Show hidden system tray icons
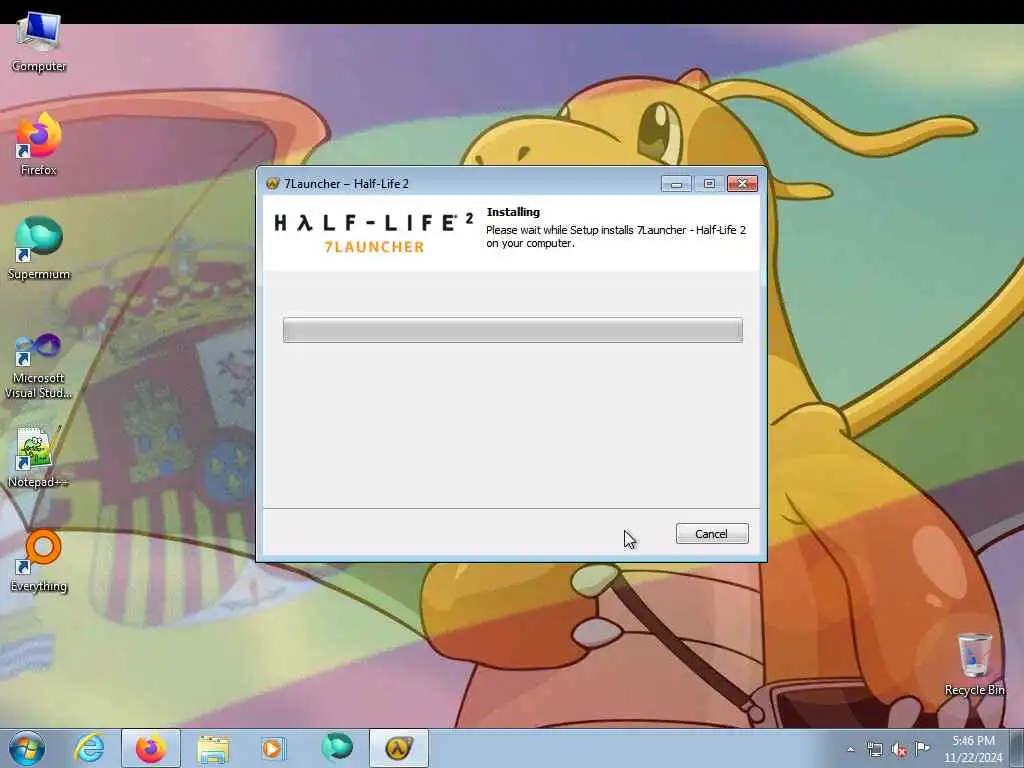The width and height of the screenshot is (1024, 768). (850, 749)
